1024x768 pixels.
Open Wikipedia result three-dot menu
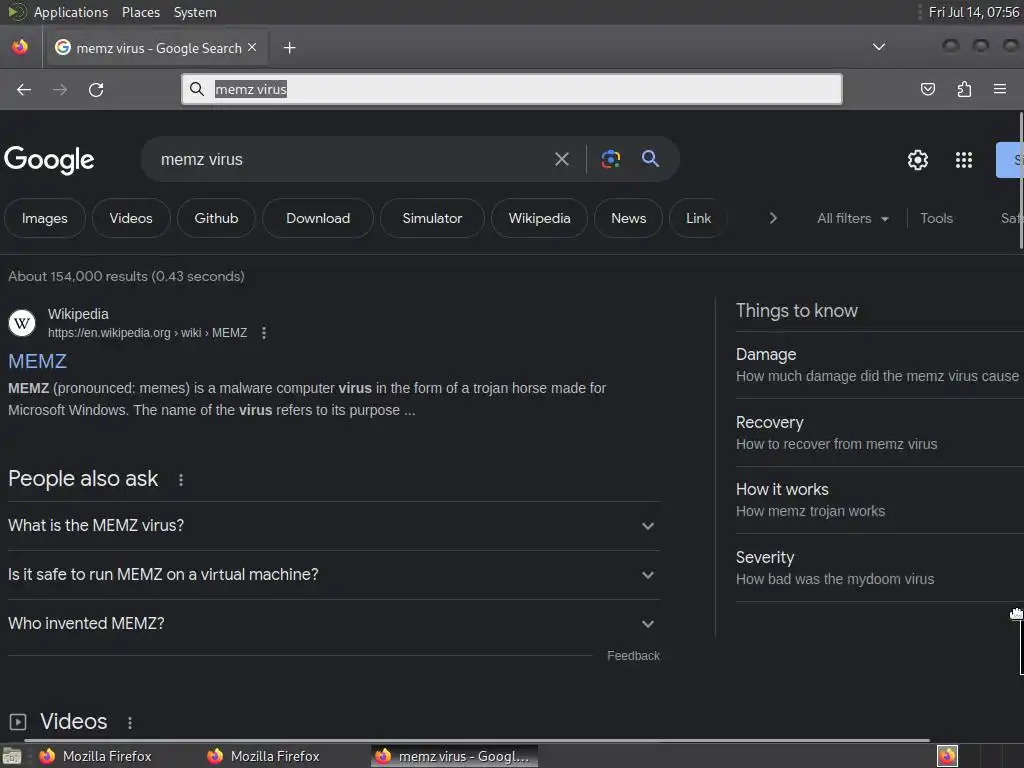[x=264, y=333]
